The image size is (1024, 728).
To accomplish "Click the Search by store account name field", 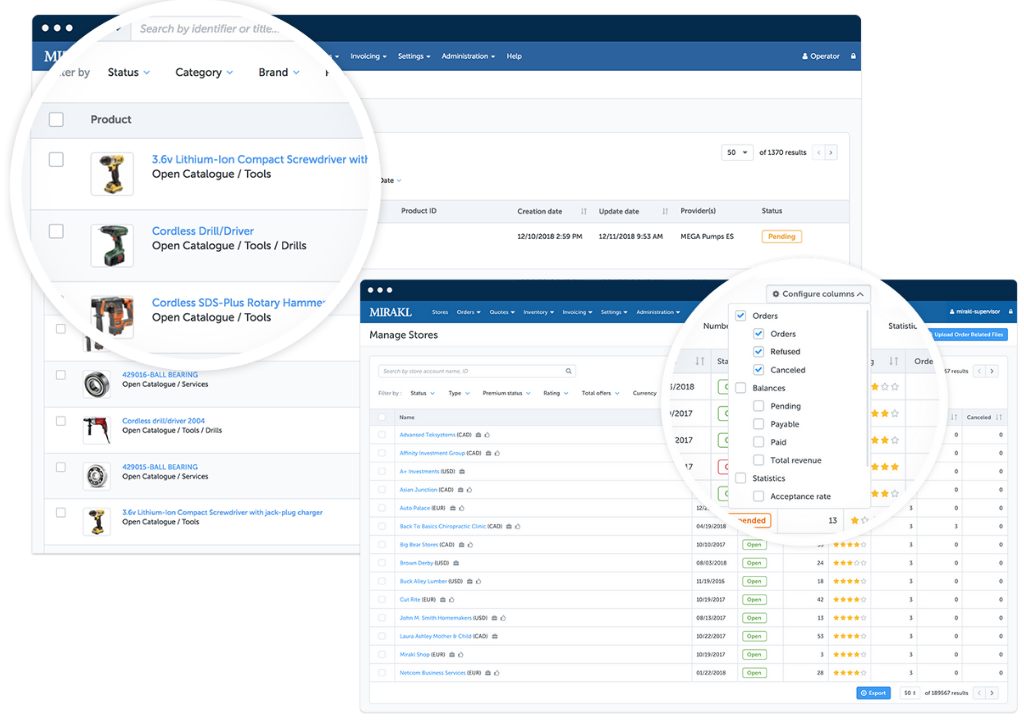I will pyautogui.click(x=477, y=371).
